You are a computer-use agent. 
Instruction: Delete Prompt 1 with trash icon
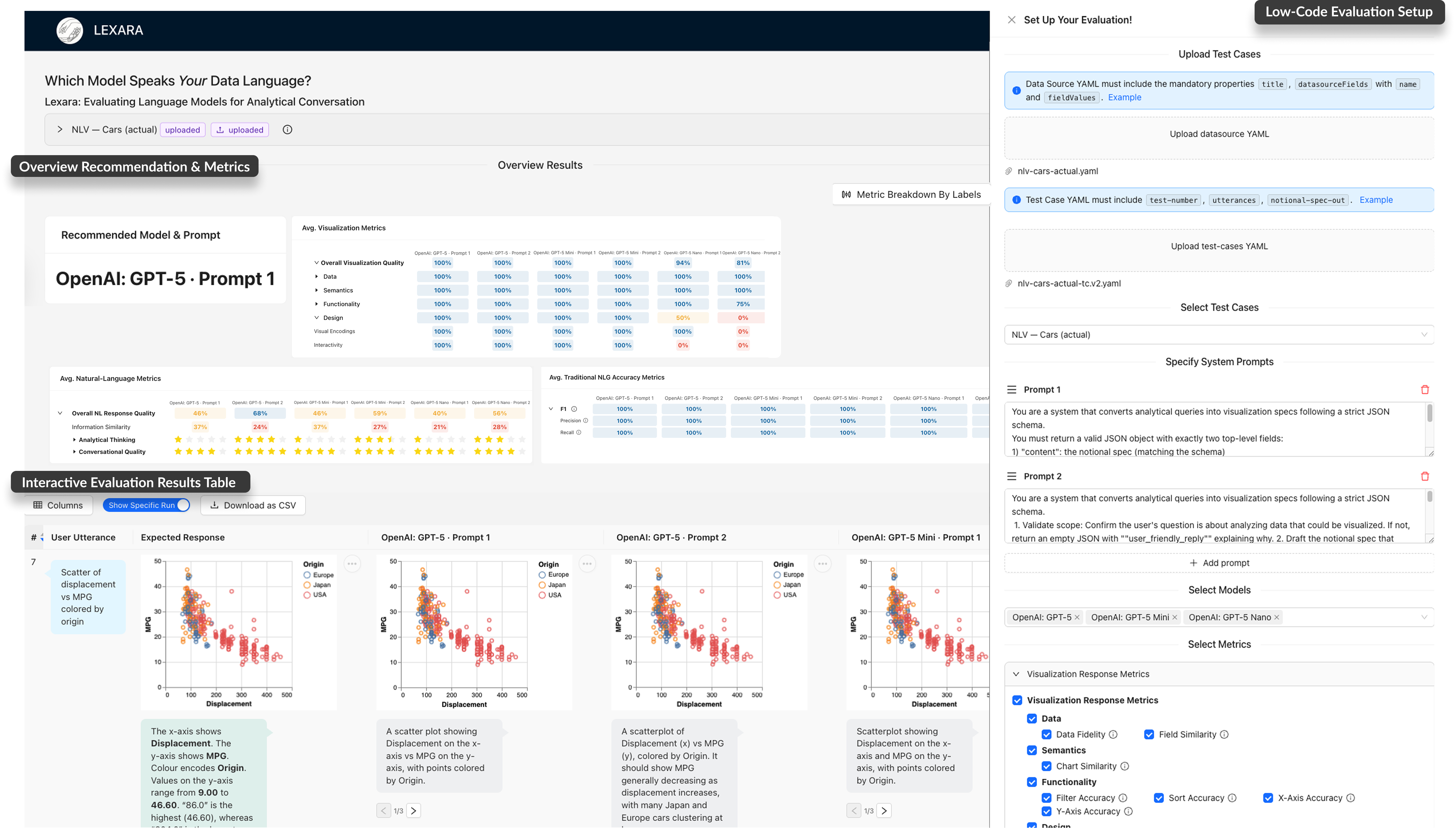pos(1424,390)
